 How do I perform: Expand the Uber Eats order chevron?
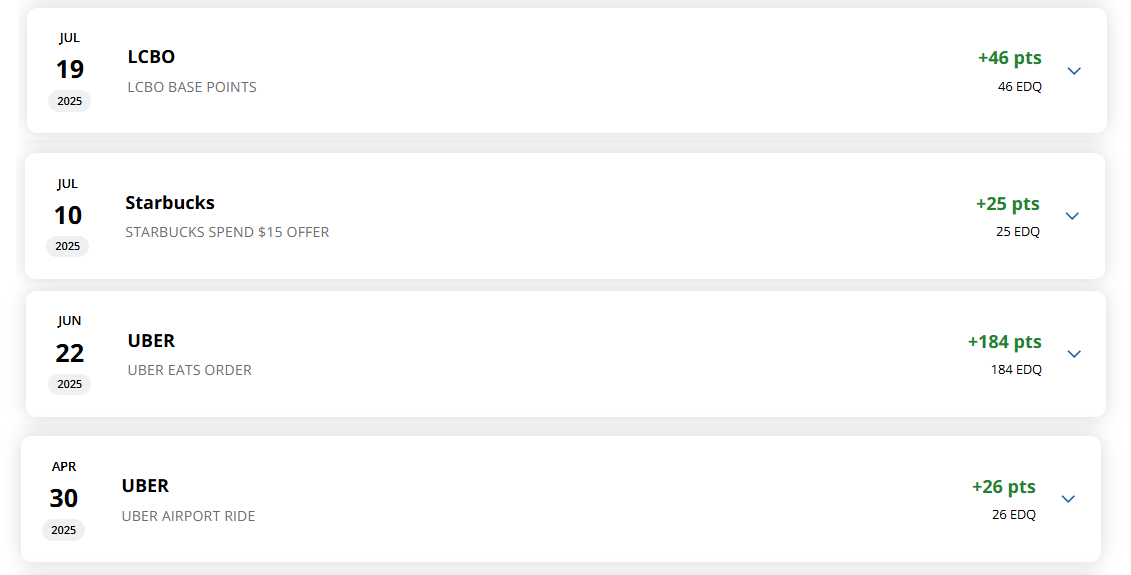[1074, 354]
